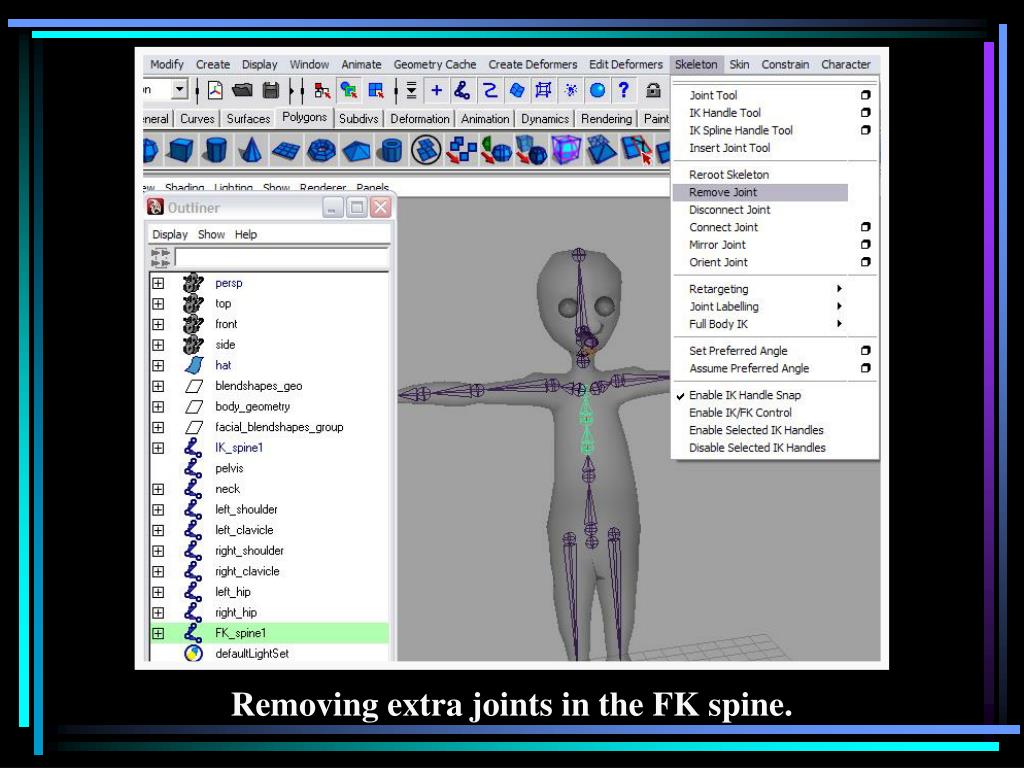Click the Open Scene folder icon
Image resolution: width=1024 pixels, height=768 pixels.
(x=242, y=90)
